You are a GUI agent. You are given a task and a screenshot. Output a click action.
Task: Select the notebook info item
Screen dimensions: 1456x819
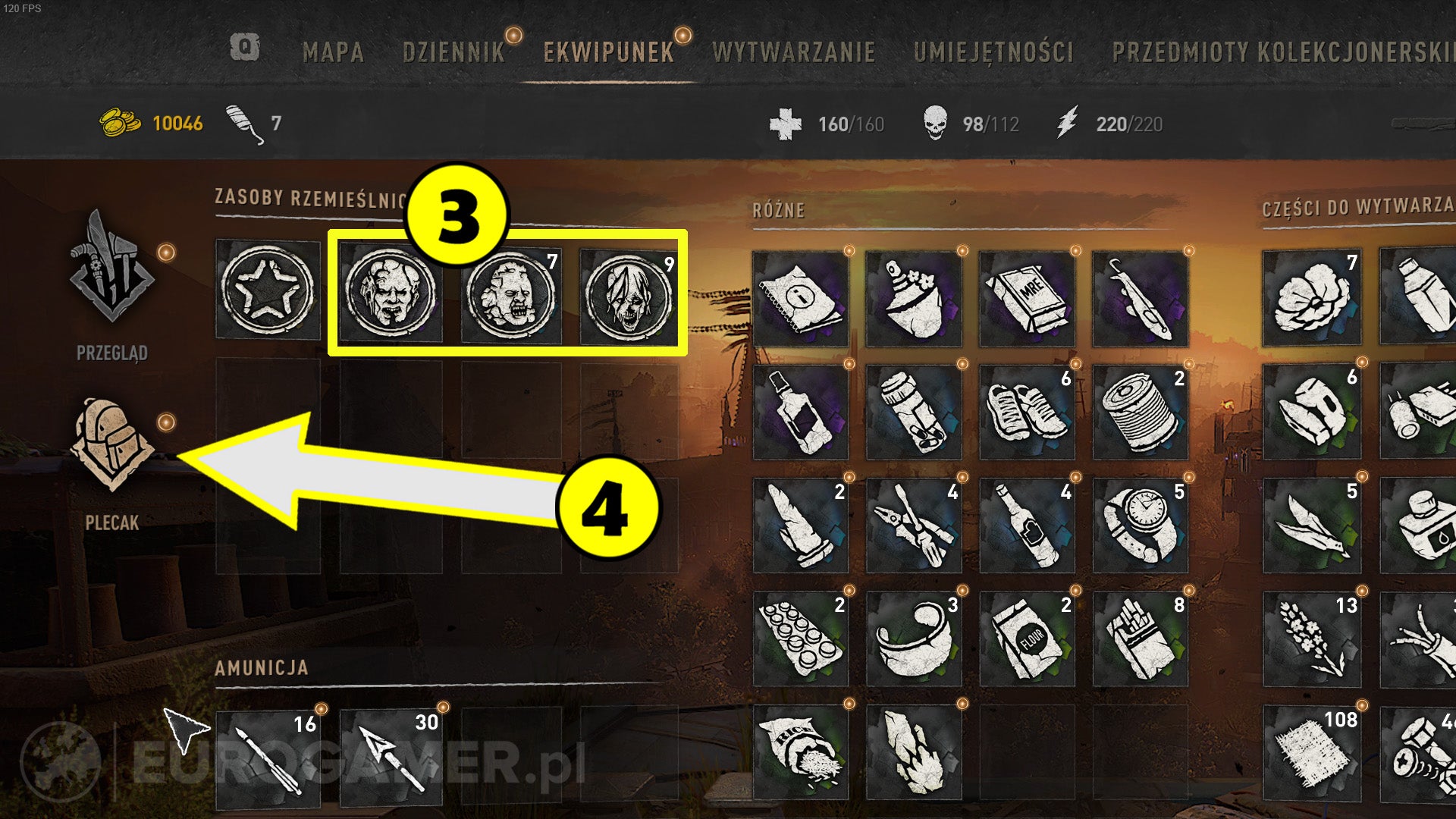coord(801,299)
